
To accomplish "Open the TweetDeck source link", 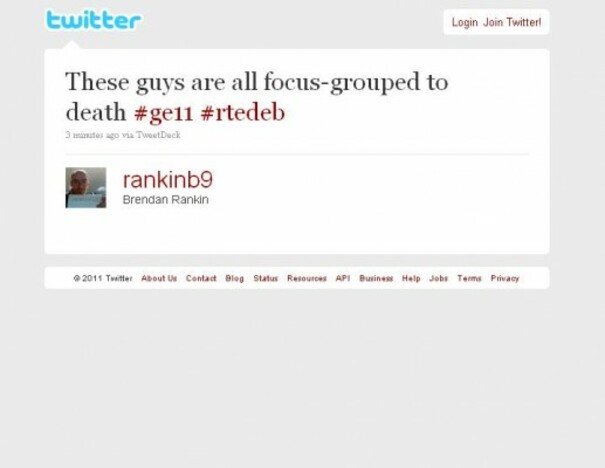I will tap(158, 135).
